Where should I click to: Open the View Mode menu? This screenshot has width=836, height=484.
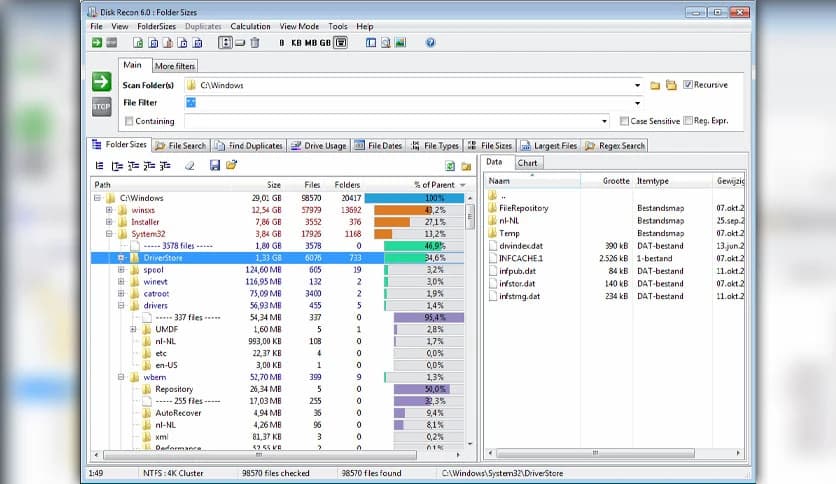pyautogui.click(x=299, y=26)
